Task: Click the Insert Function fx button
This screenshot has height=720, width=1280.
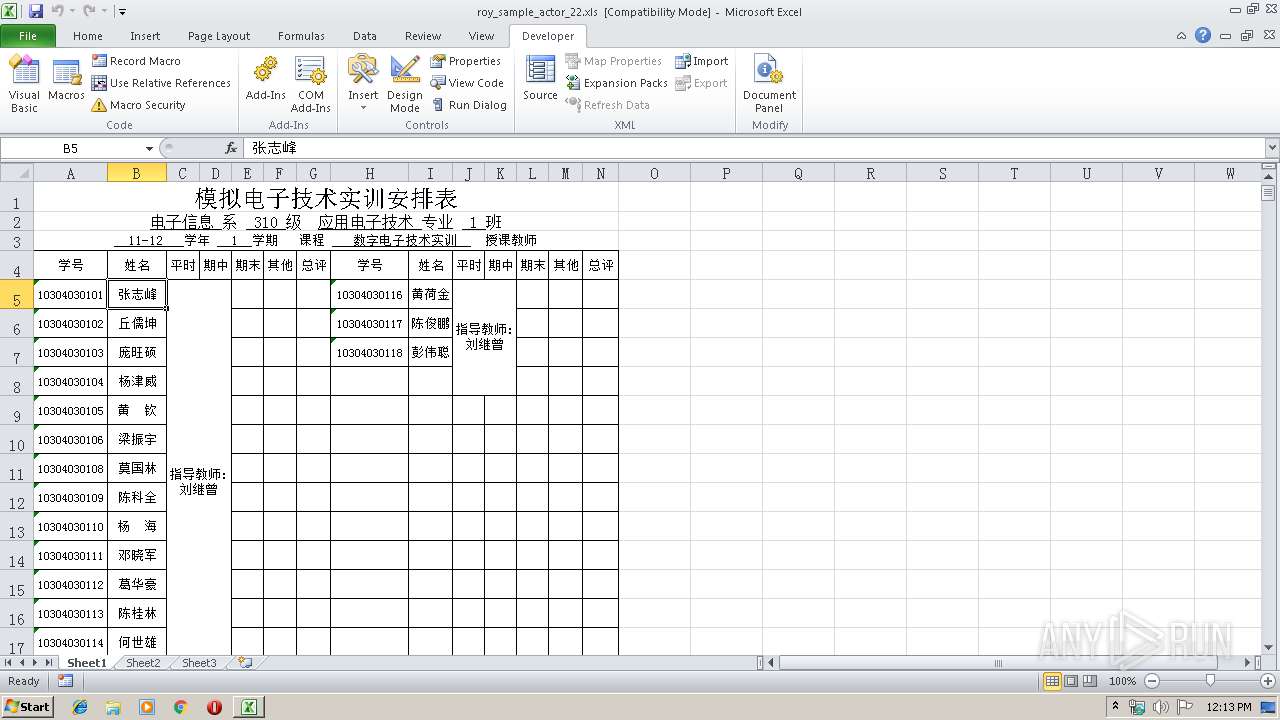Action: [231, 148]
